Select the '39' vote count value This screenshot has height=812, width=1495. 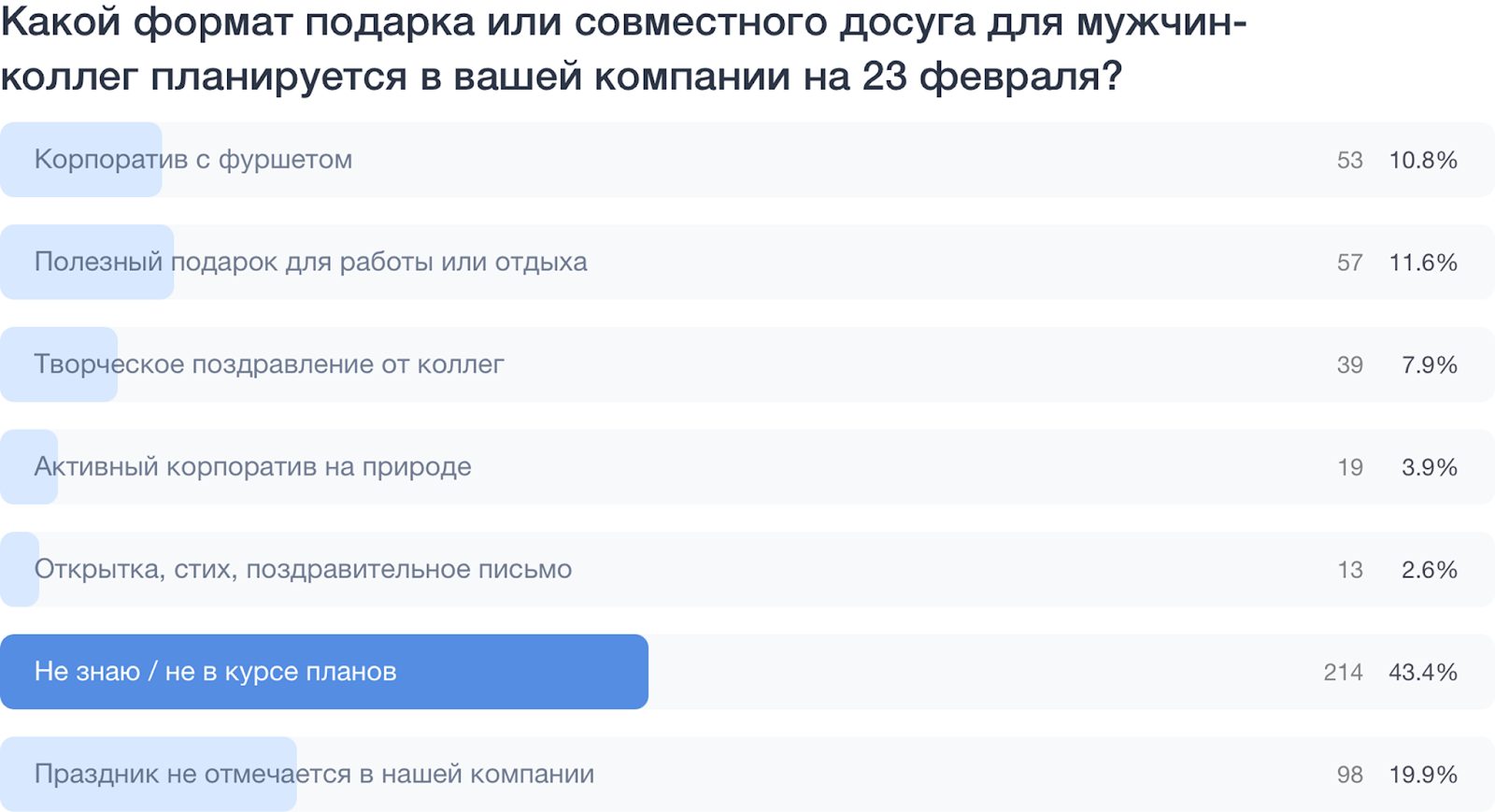tap(1348, 364)
